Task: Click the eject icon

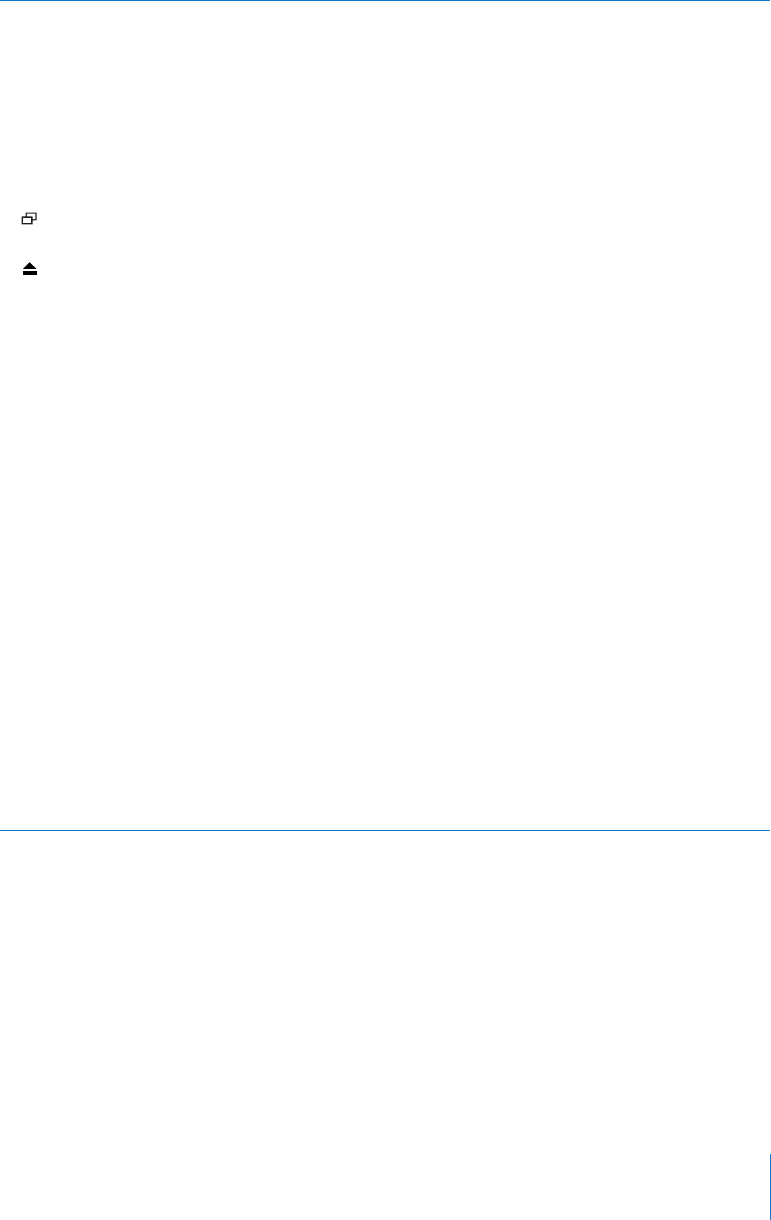Action: 30,270
